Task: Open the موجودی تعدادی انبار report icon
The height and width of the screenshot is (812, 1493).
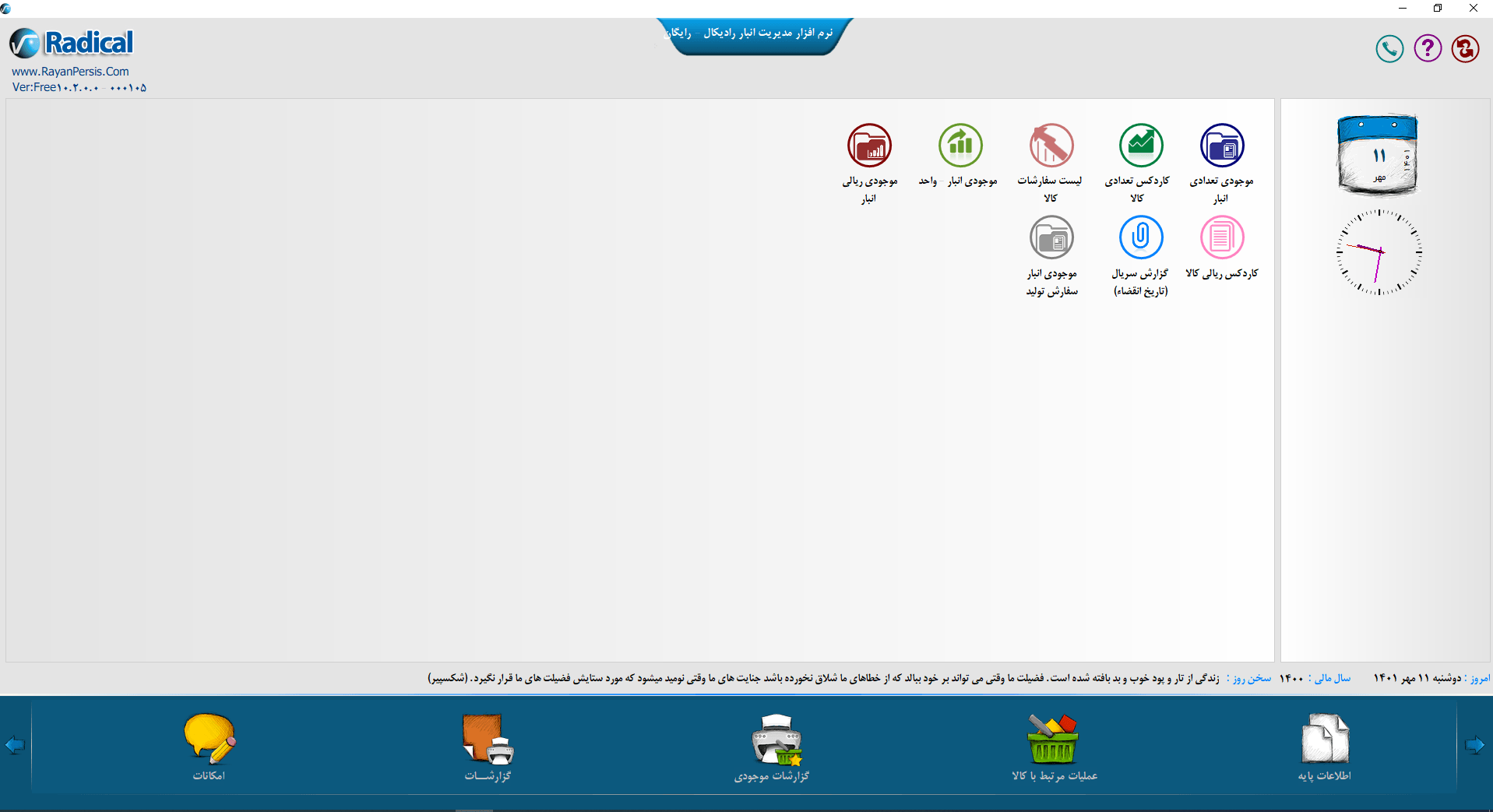Action: [1220, 146]
